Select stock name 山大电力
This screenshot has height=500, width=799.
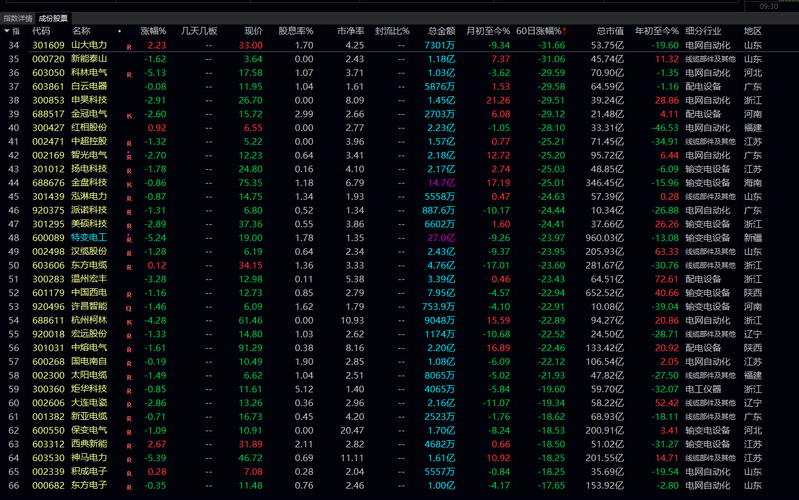coord(89,45)
